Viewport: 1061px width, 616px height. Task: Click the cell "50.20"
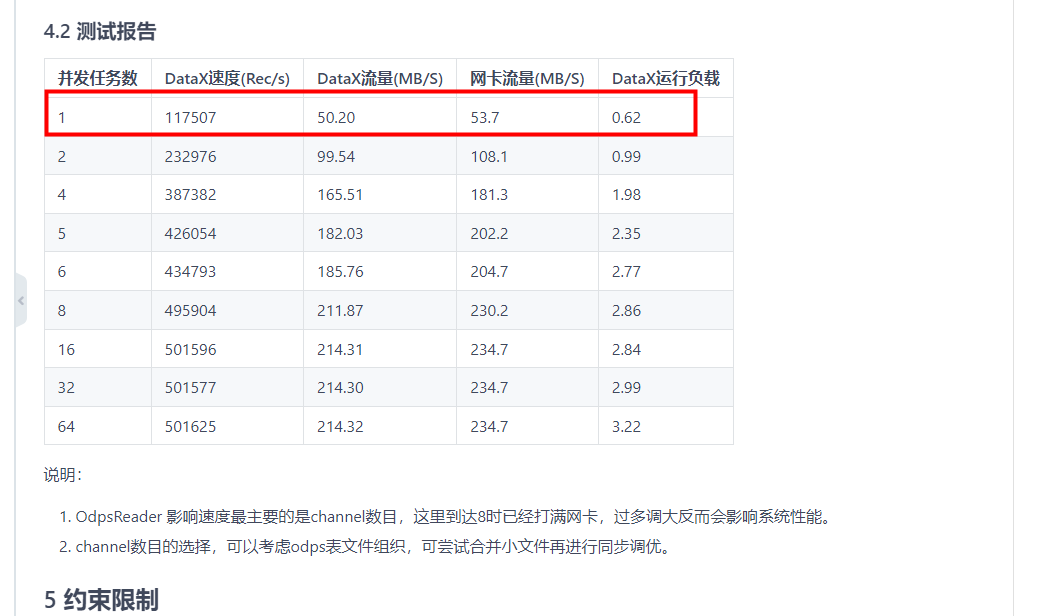380,117
